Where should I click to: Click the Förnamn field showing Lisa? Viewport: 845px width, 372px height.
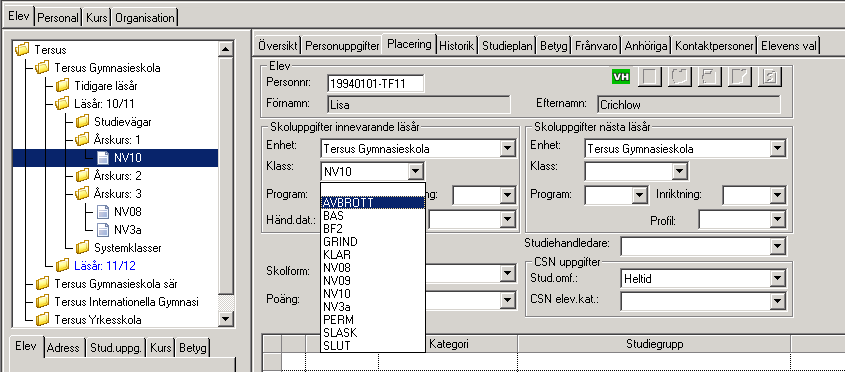click(418, 105)
